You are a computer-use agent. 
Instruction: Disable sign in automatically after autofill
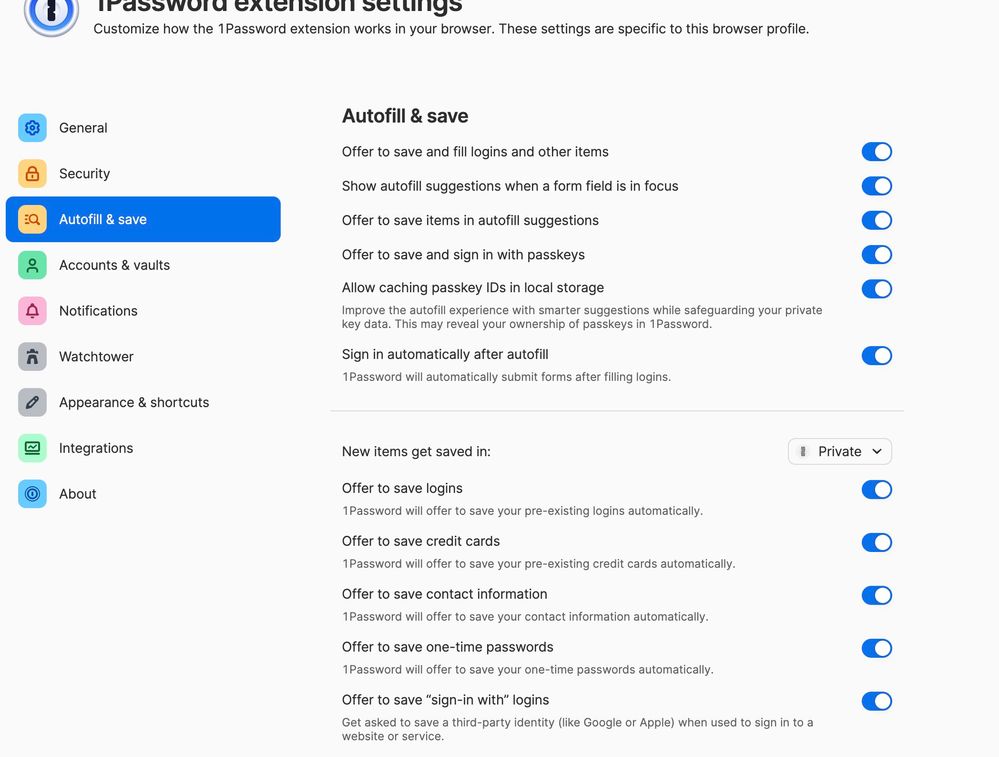pyautogui.click(x=876, y=356)
